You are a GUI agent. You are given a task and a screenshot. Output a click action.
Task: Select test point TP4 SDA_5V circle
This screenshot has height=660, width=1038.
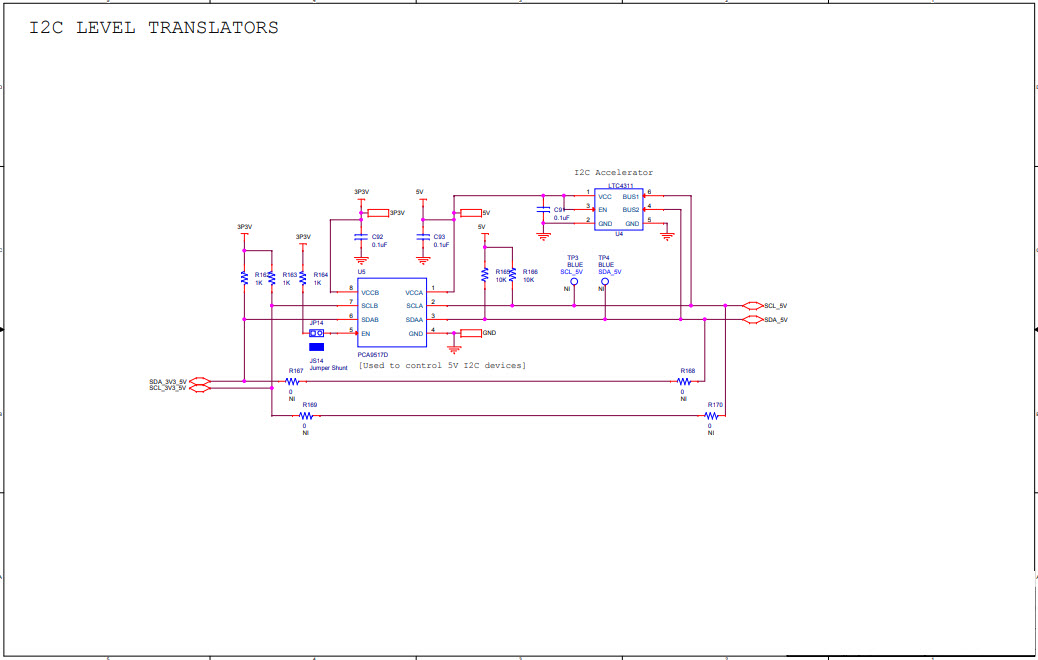click(x=603, y=282)
